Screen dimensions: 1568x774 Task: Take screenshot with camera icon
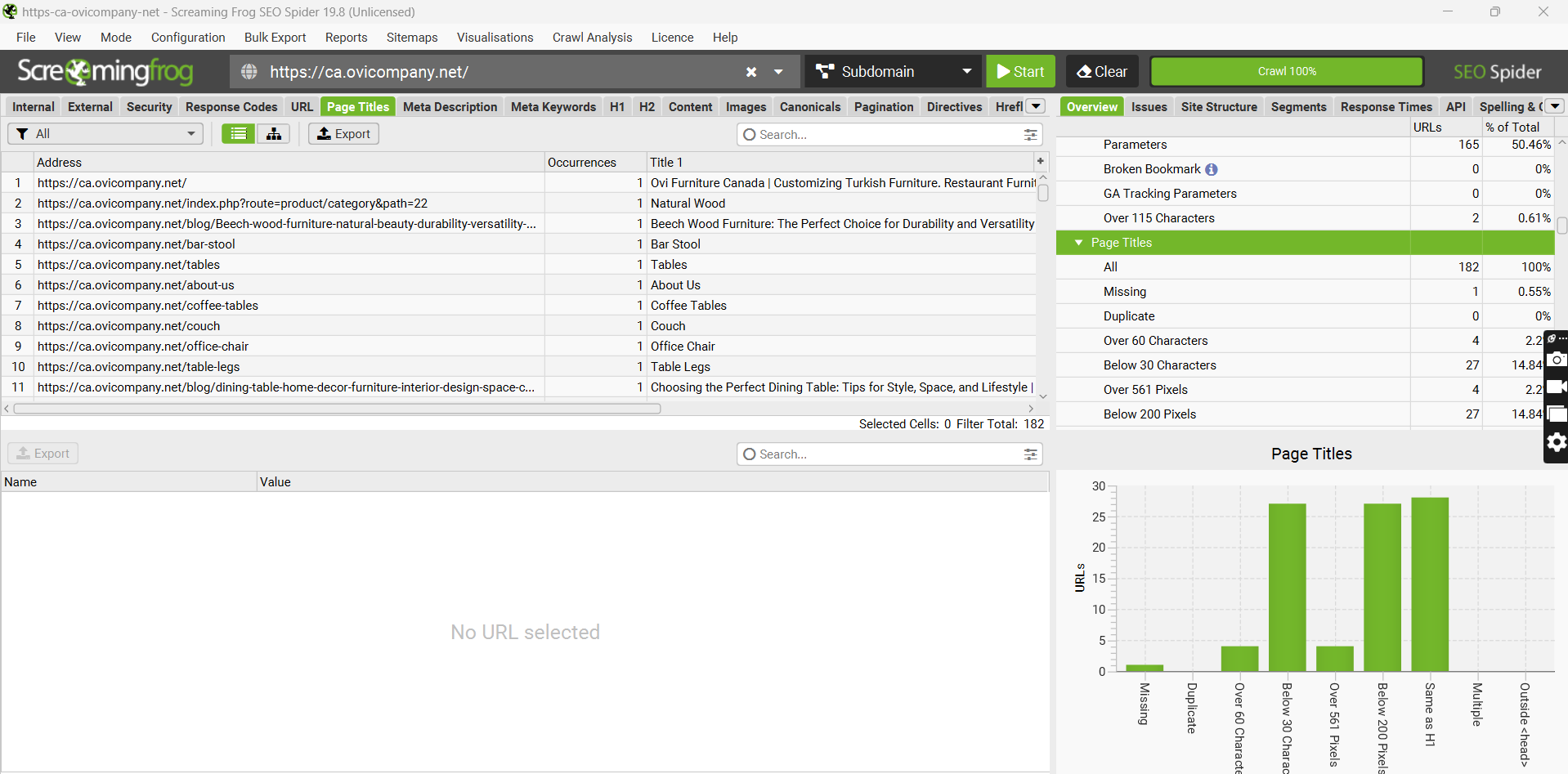1557,359
